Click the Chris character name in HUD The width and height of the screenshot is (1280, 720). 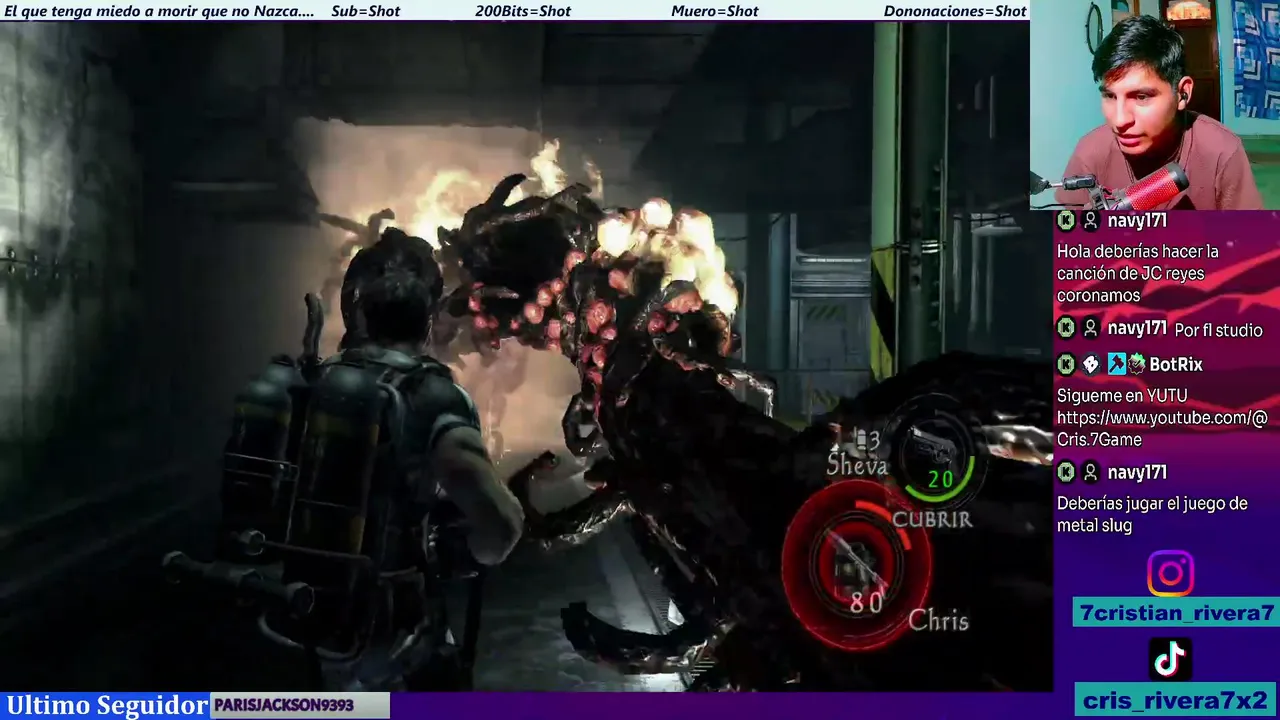(x=938, y=620)
